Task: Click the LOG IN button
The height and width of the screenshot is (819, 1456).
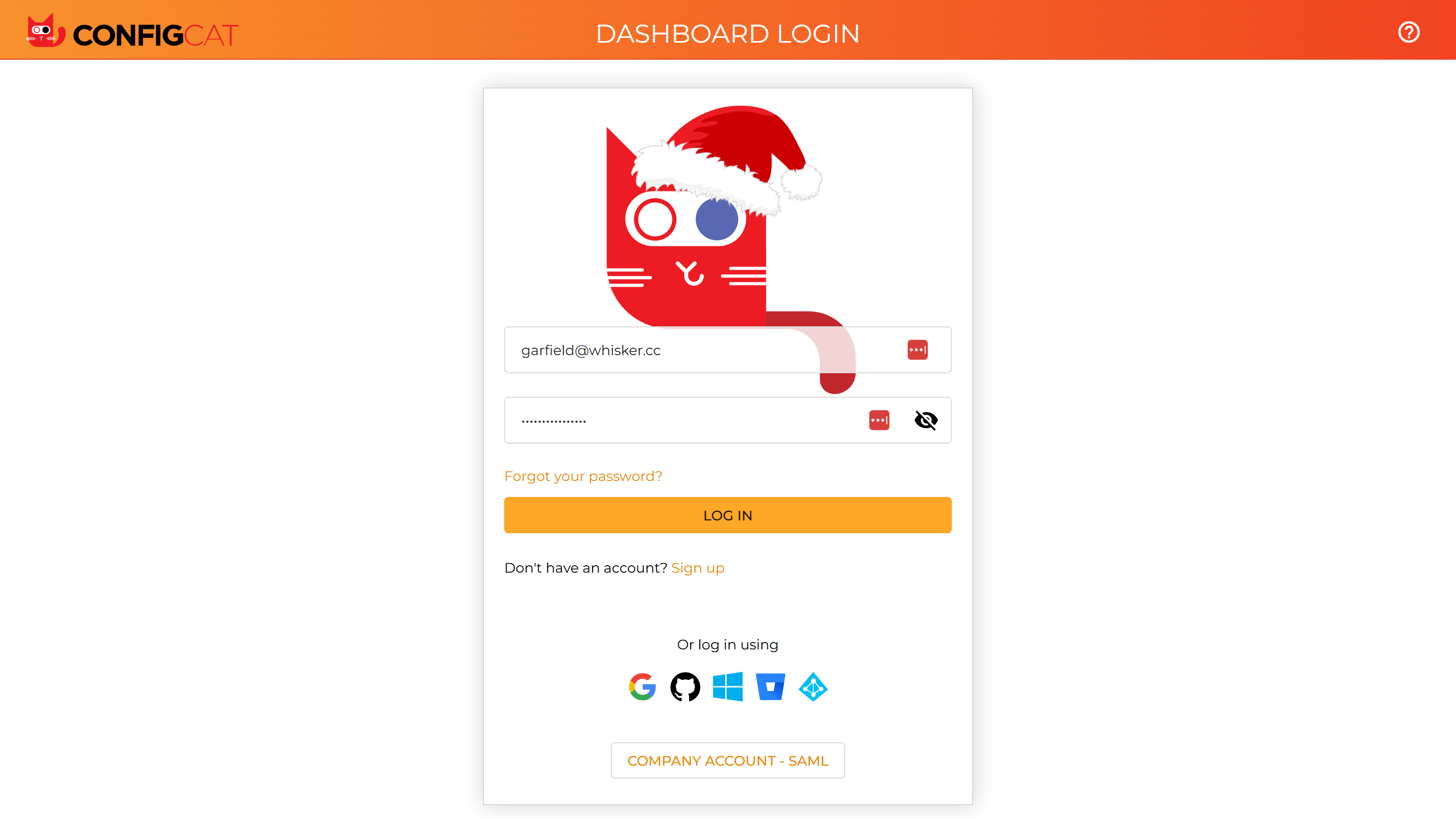Action: coord(727,515)
